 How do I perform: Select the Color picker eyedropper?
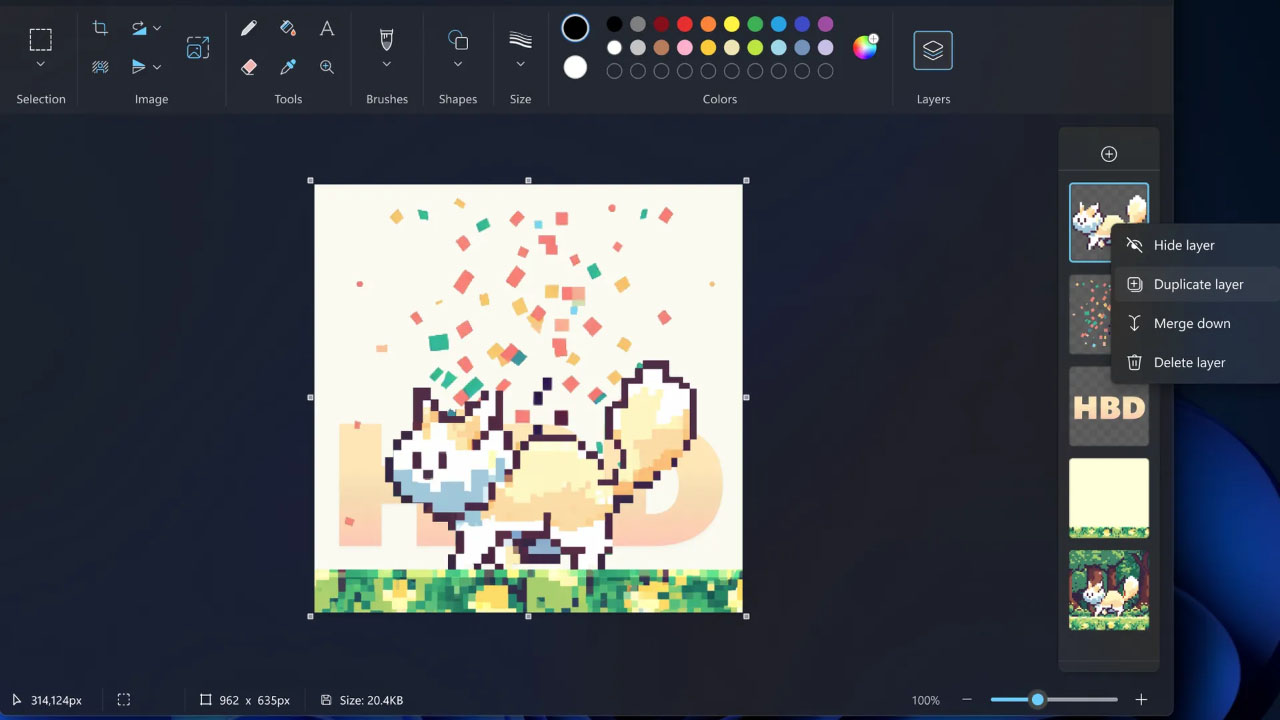(x=288, y=67)
